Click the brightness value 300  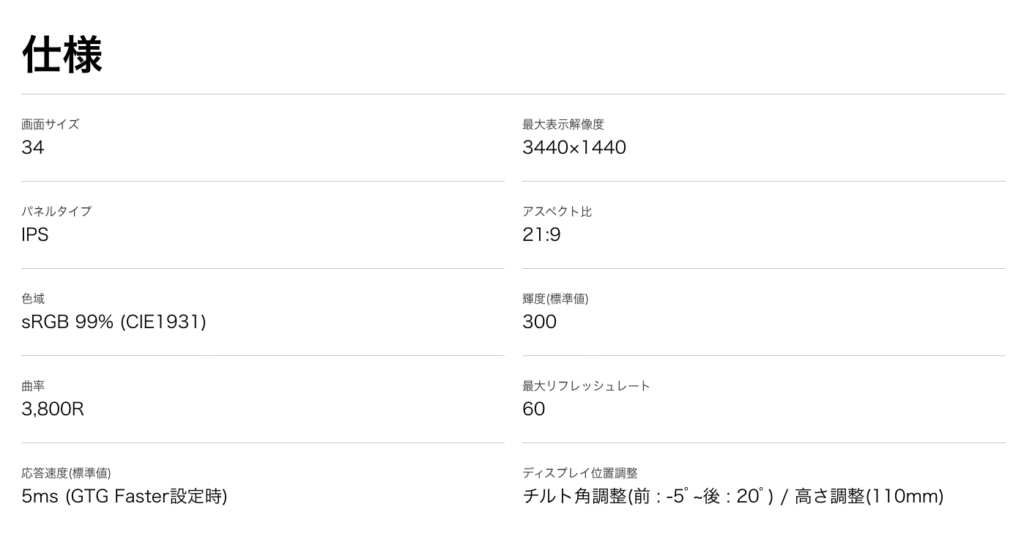point(539,322)
